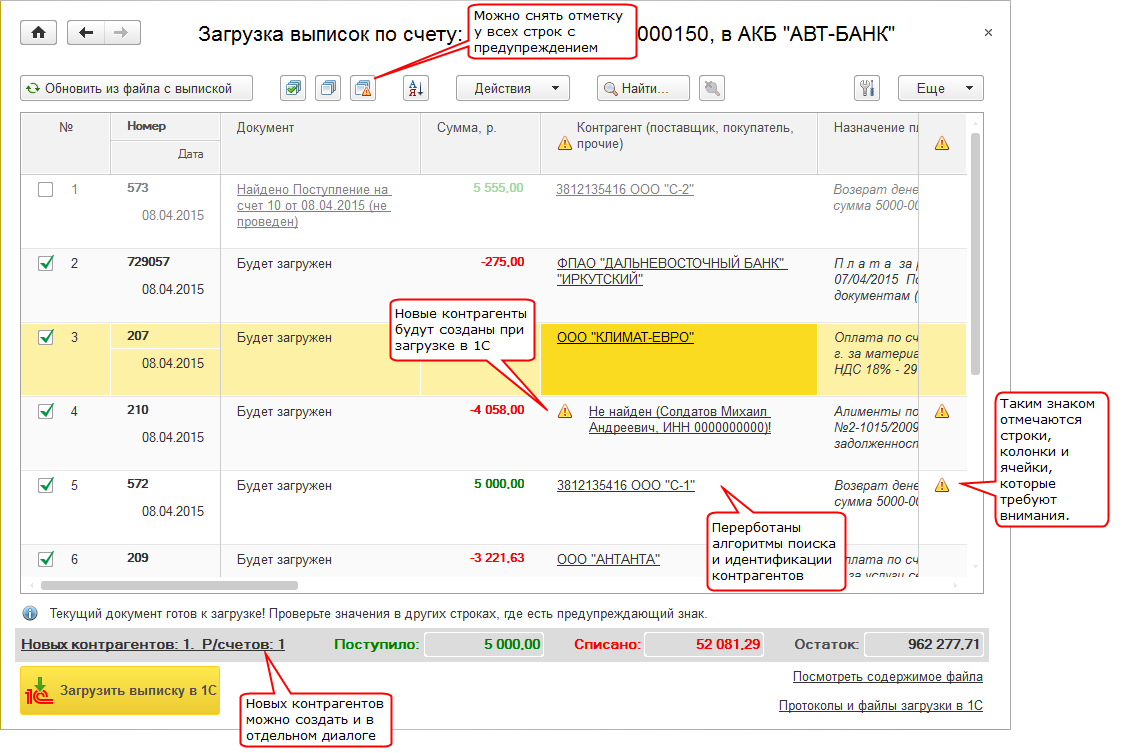Close the Загрузка выписок window

point(988,32)
